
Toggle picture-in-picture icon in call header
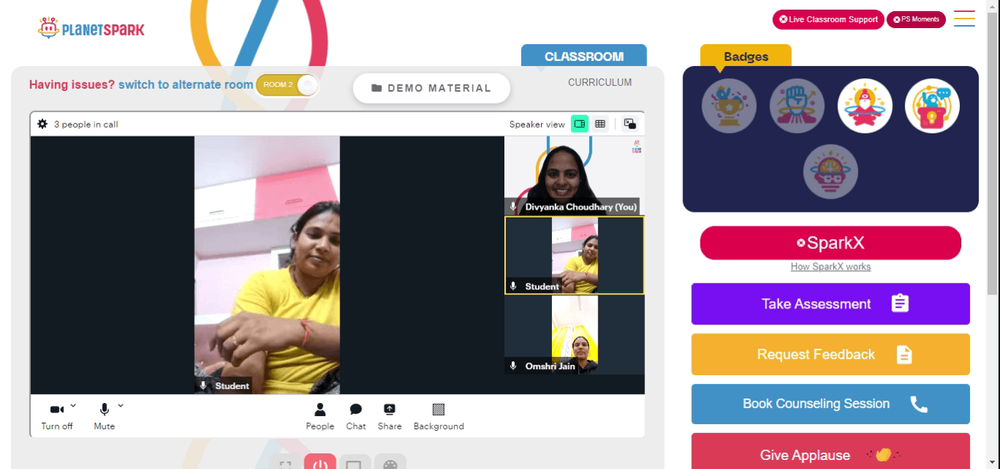point(629,124)
